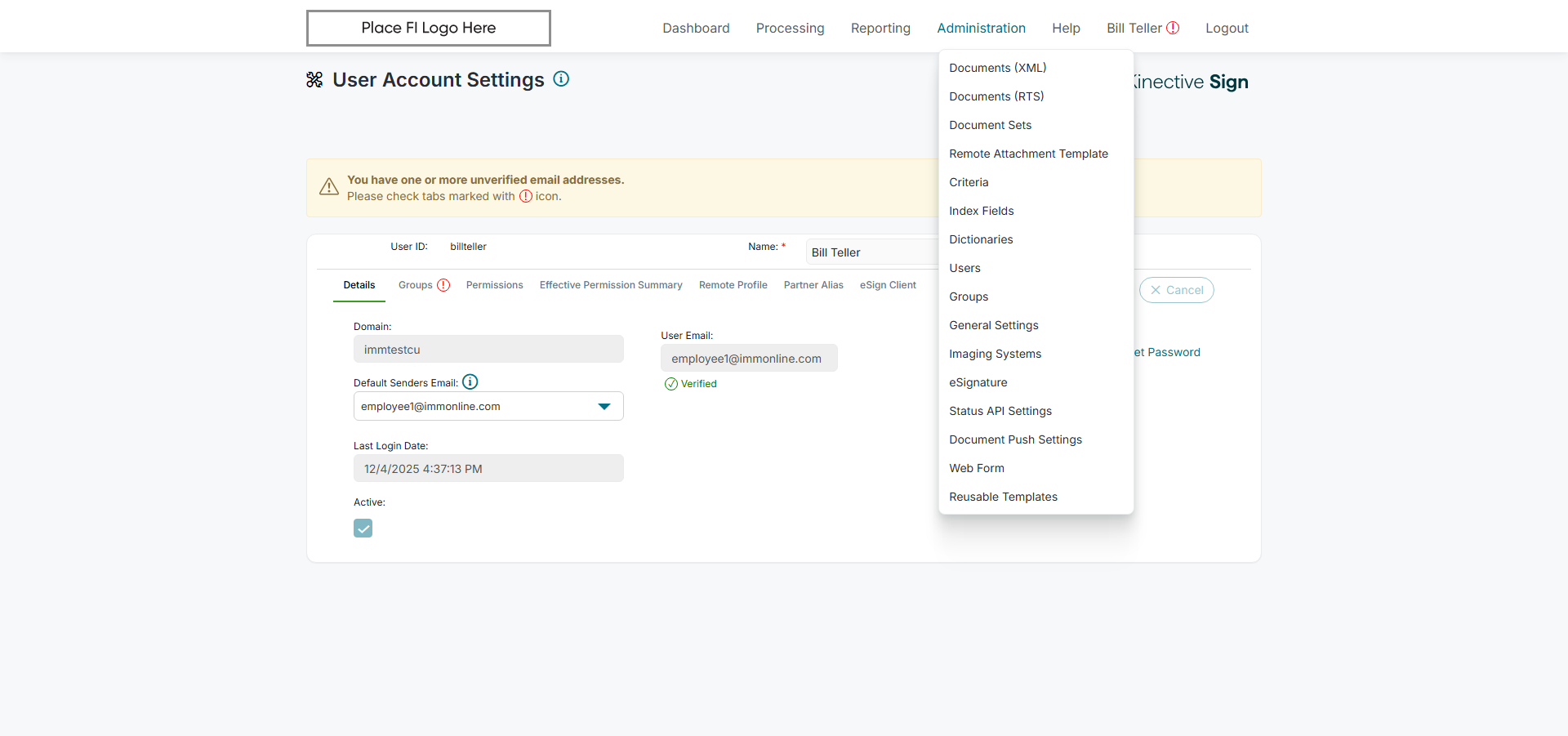Click the Place FI Logo Here box
Screen dimensions: 1568x736
[x=429, y=28]
